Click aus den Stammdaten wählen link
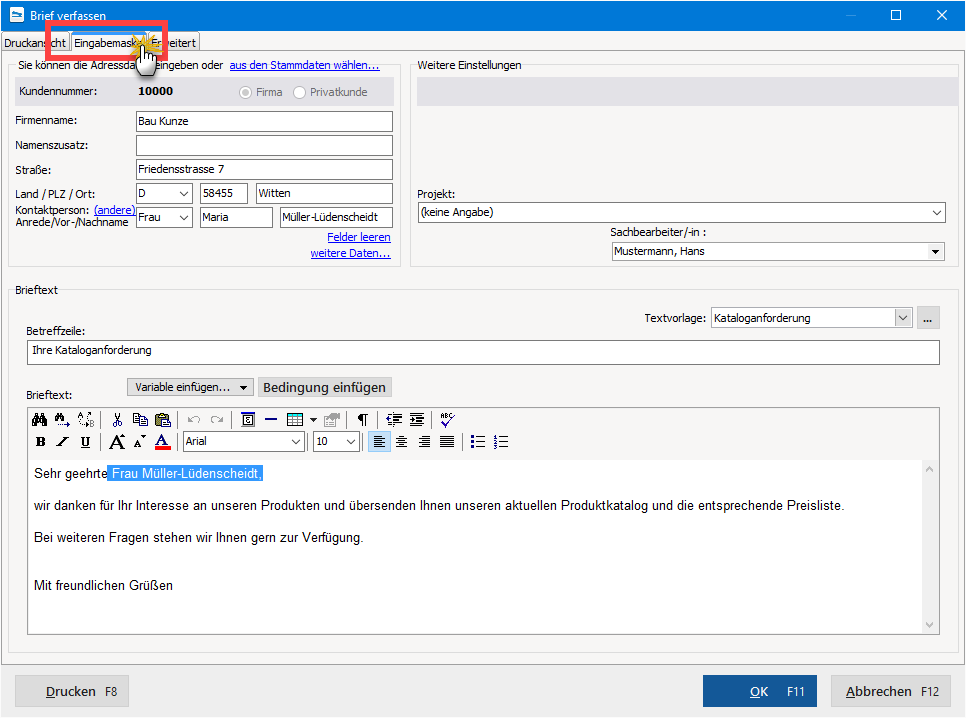 (304, 65)
